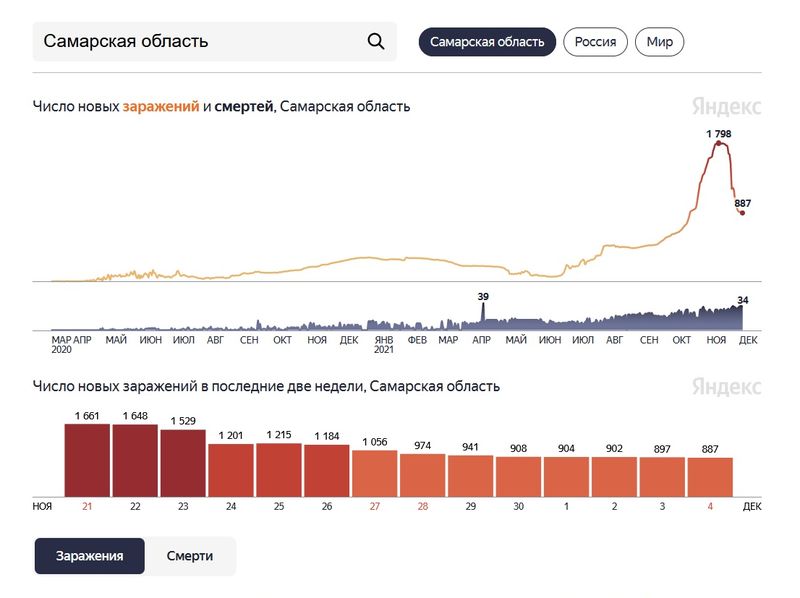Click the search magnifier icon
This screenshot has width=800, height=598.
(376, 41)
